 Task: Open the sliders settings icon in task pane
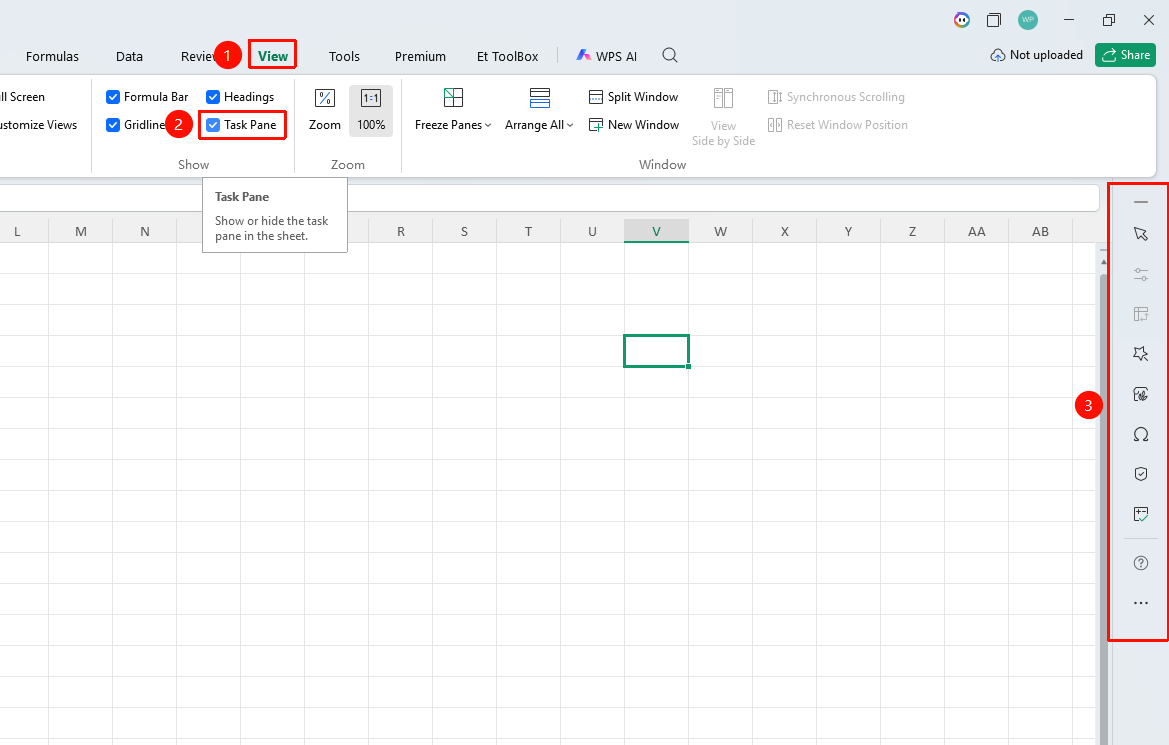coord(1141,274)
